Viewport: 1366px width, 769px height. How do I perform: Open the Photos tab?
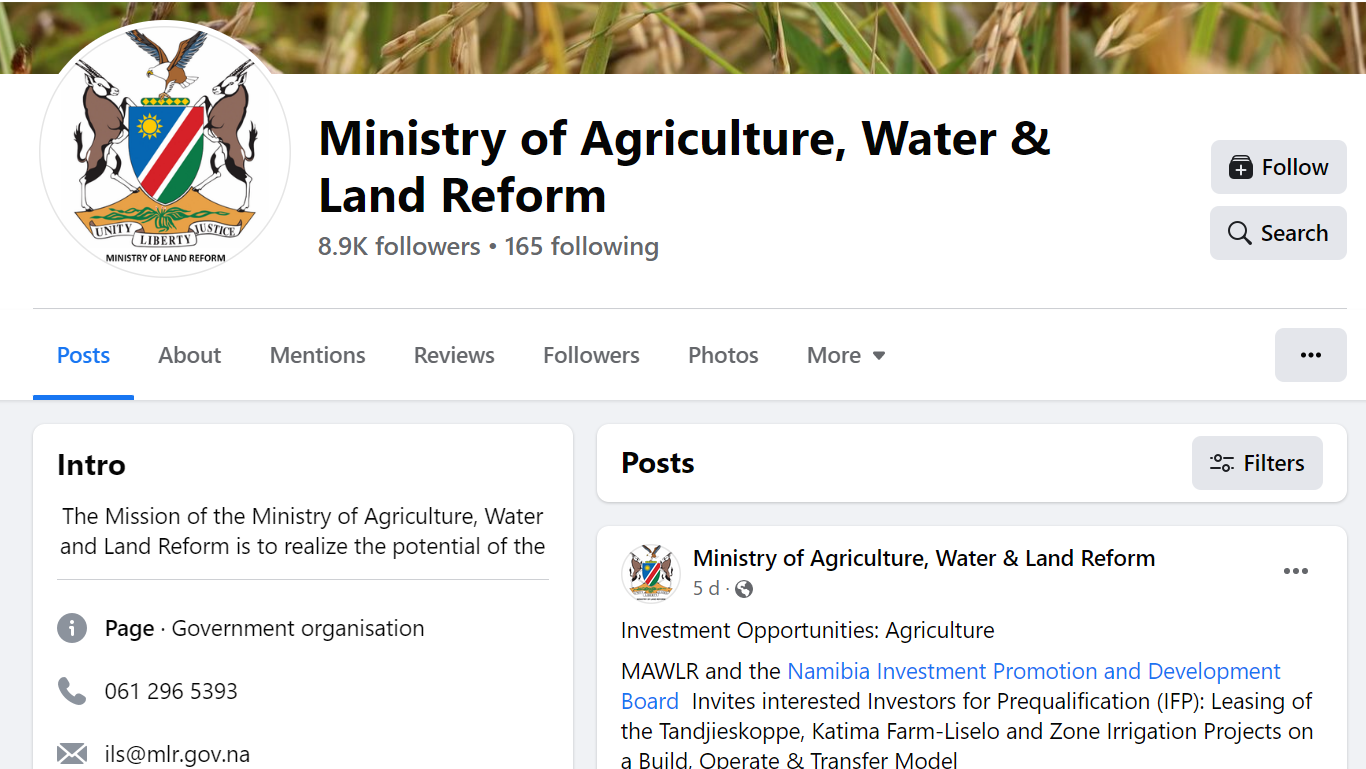pyautogui.click(x=723, y=355)
